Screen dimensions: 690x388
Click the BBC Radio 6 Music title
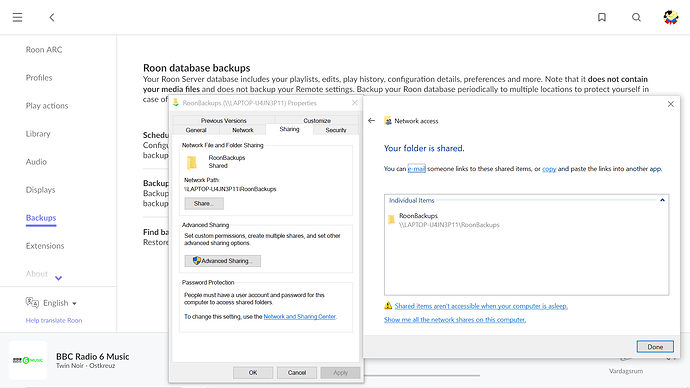(x=92, y=356)
